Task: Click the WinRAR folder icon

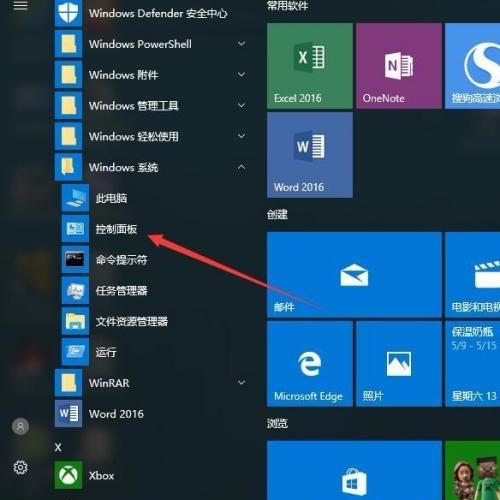Action: tap(68, 383)
